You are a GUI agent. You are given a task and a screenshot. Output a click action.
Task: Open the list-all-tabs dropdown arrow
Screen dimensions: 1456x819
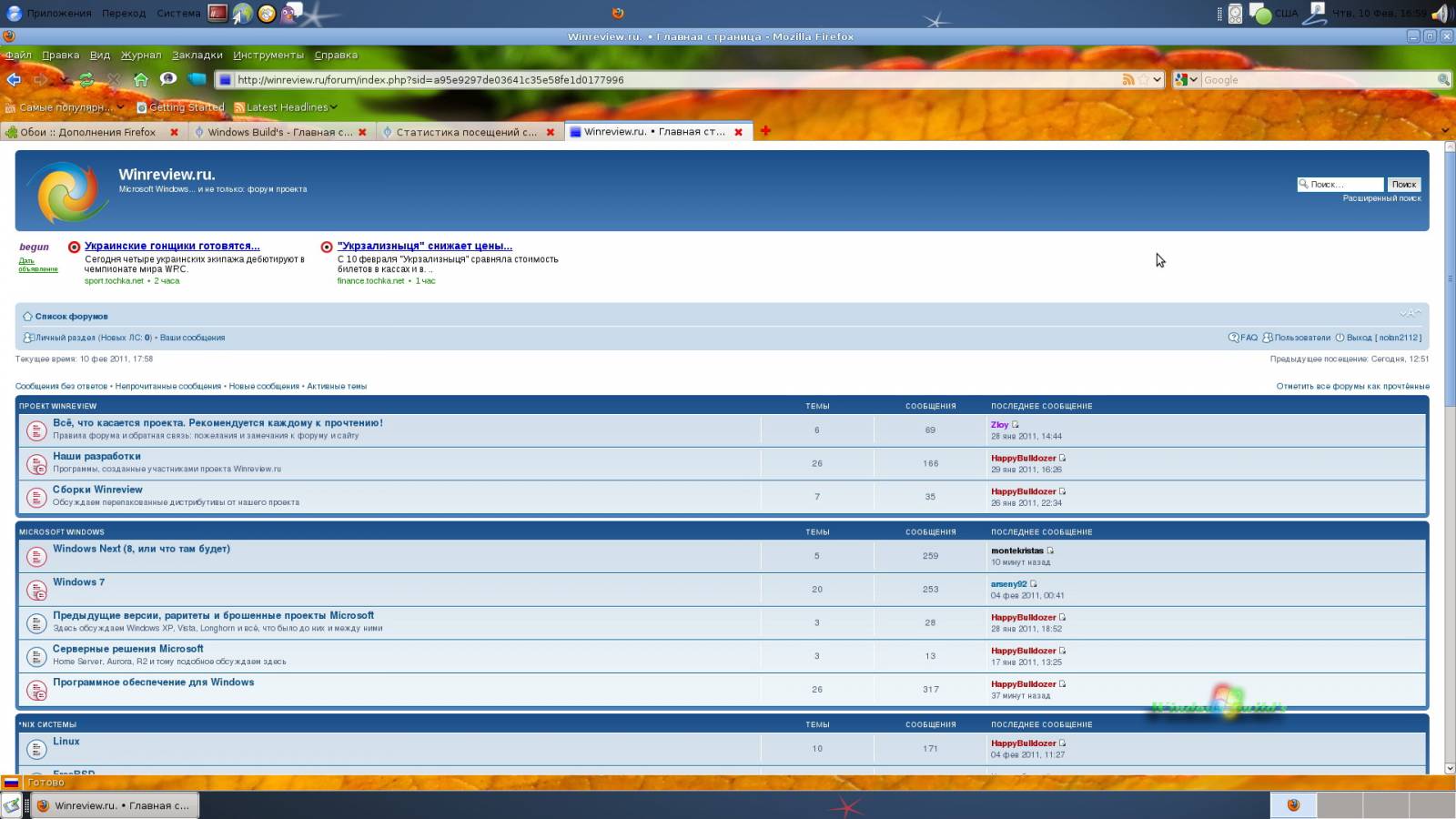[1444, 131]
